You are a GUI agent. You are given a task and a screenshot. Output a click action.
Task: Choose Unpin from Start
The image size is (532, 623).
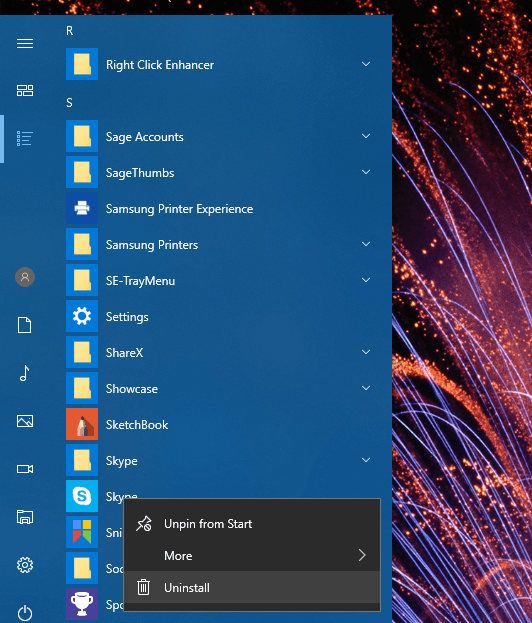(x=252, y=524)
